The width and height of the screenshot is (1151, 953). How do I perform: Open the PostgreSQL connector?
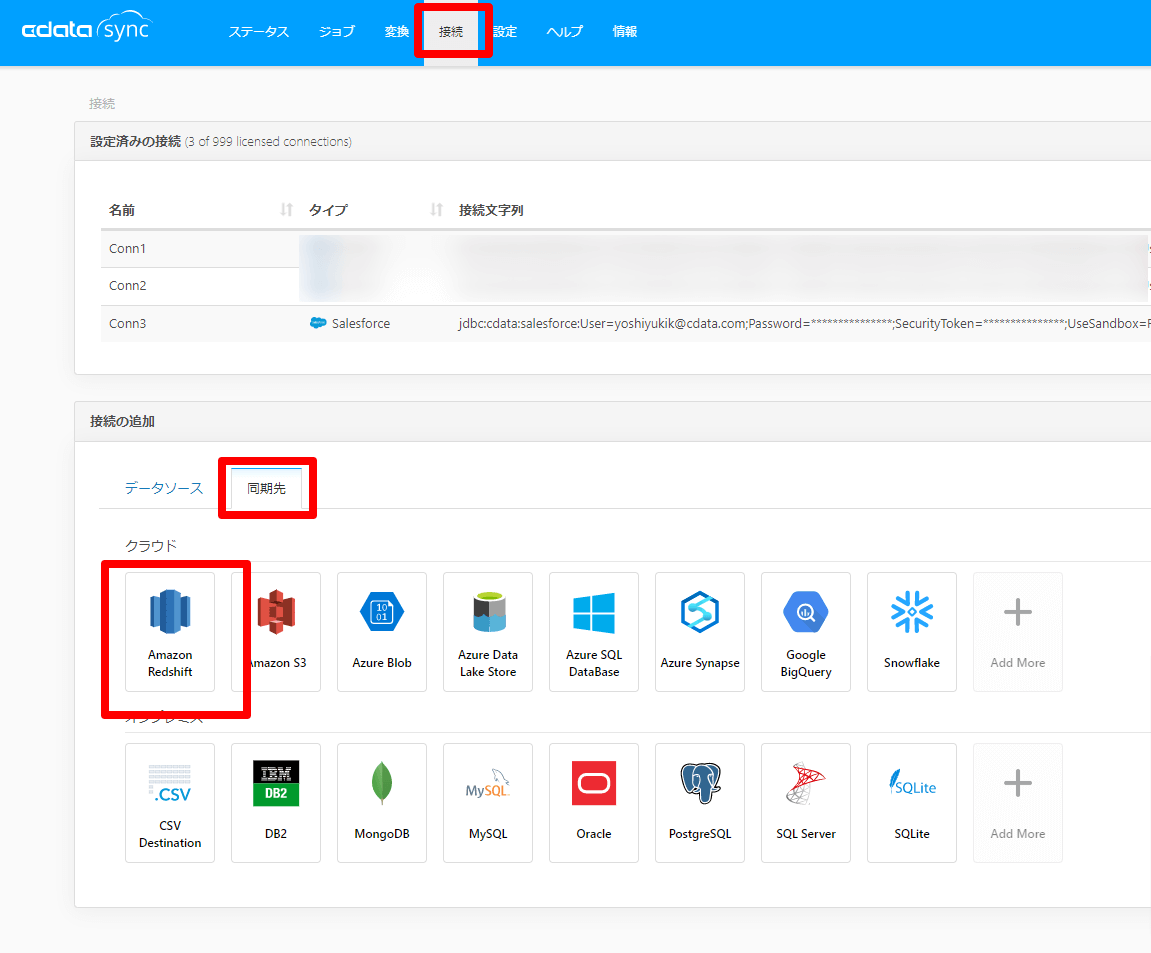point(700,802)
